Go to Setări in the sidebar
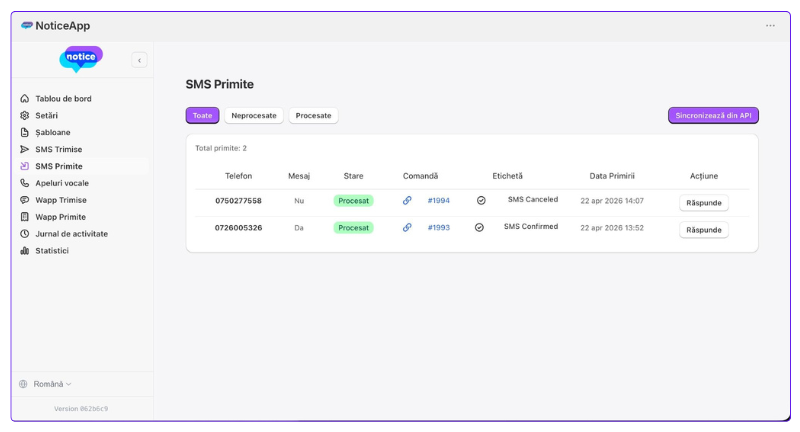The width and height of the screenshot is (800, 432). tap(46, 115)
